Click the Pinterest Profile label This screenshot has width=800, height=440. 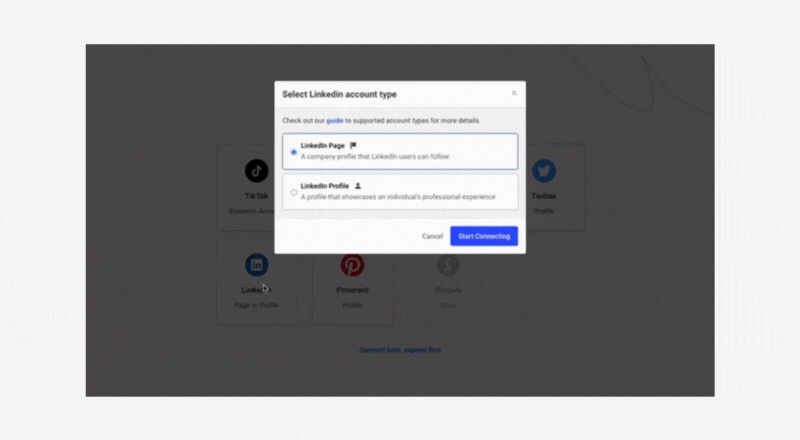coord(352,305)
